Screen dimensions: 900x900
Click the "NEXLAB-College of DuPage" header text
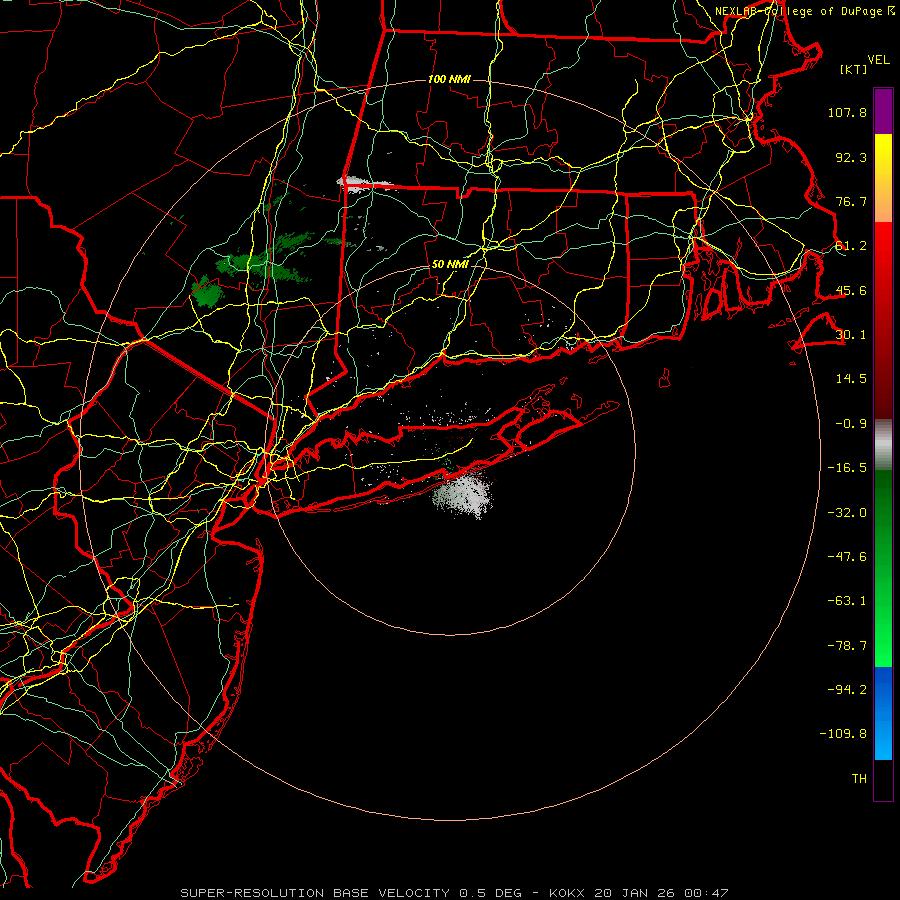[x=800, y=11]
